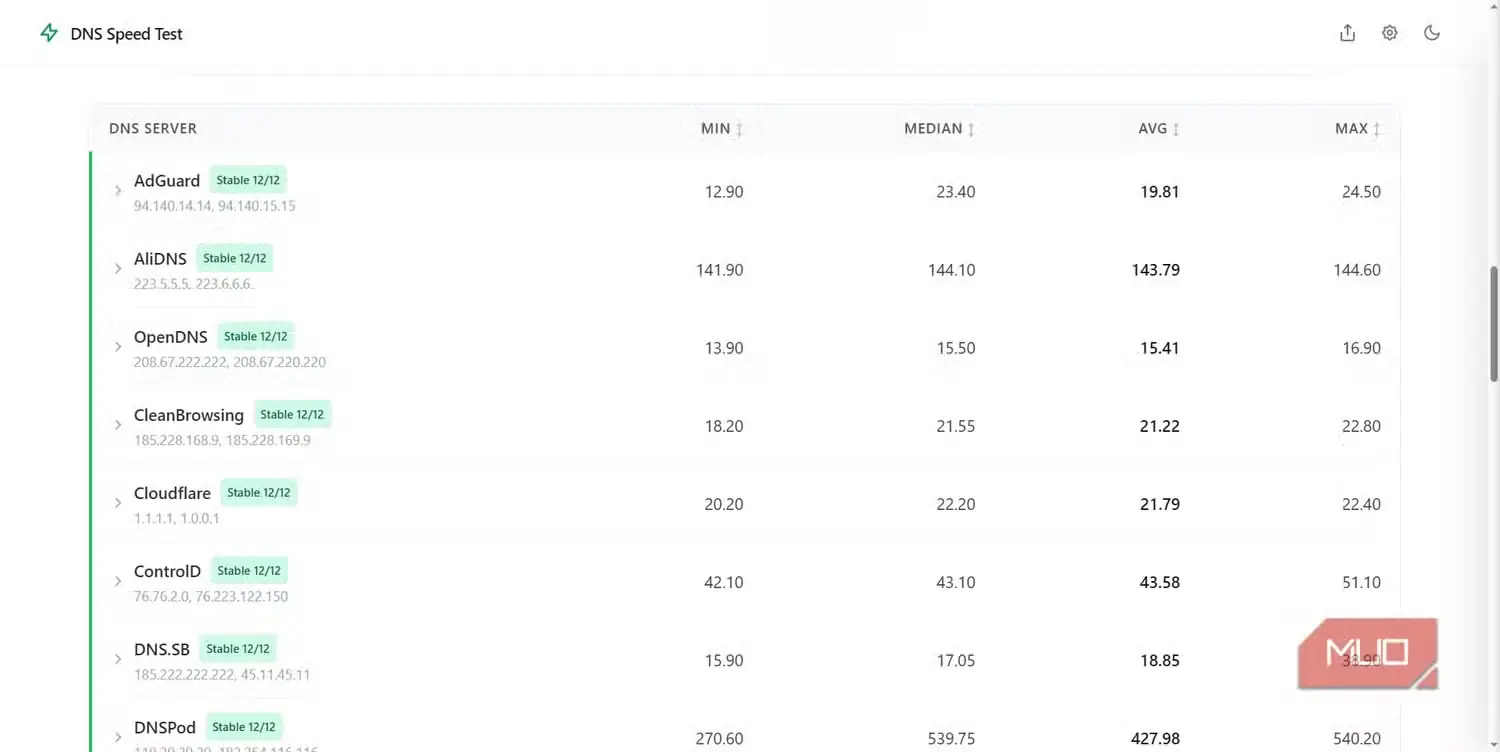Click ControlD MAX value 51.10

(x=1361, y=582)
